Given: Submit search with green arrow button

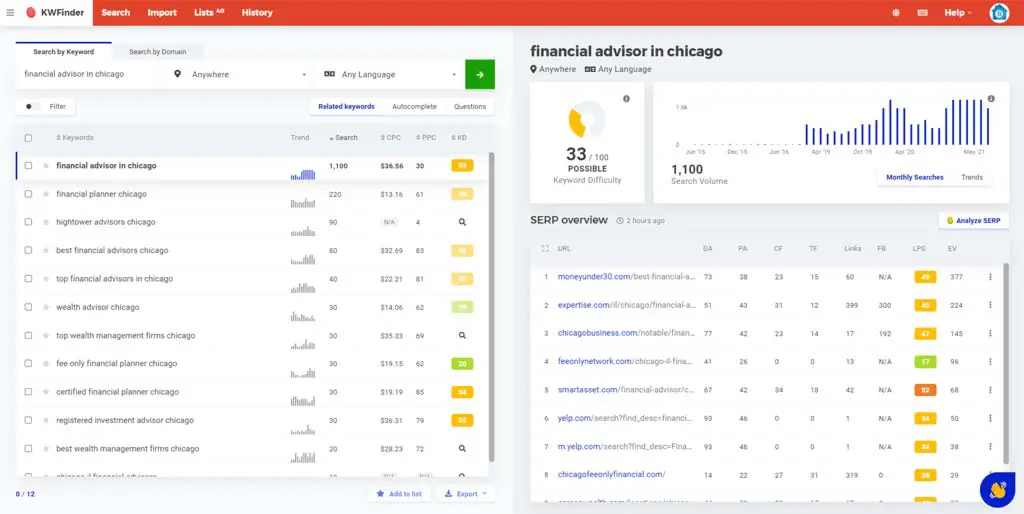Looking at the screenshot, I should pyautogui.click(x=480, y=74).
